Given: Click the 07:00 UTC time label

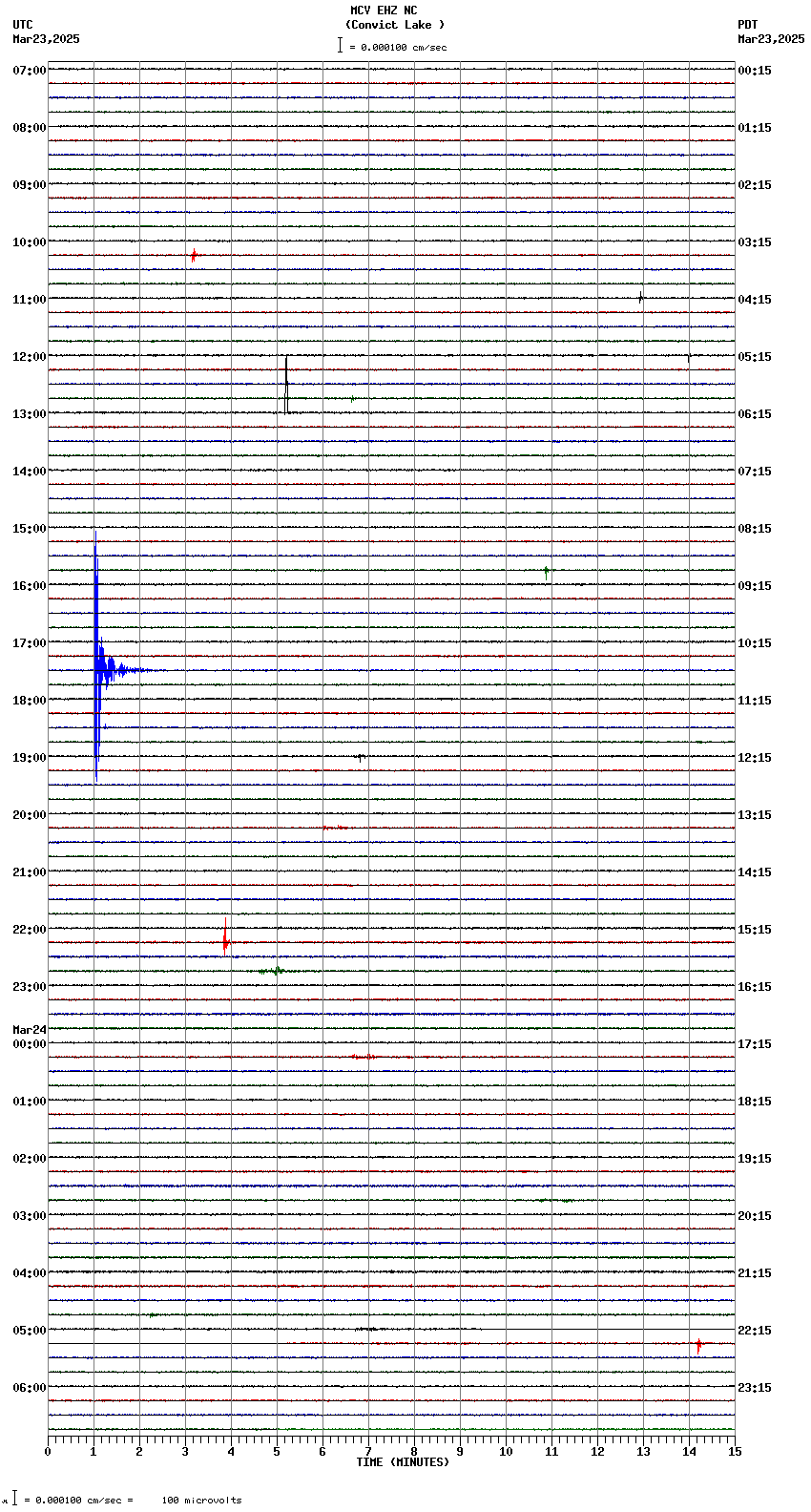Looking at the screenshot, I should click(x=30, y=71).
